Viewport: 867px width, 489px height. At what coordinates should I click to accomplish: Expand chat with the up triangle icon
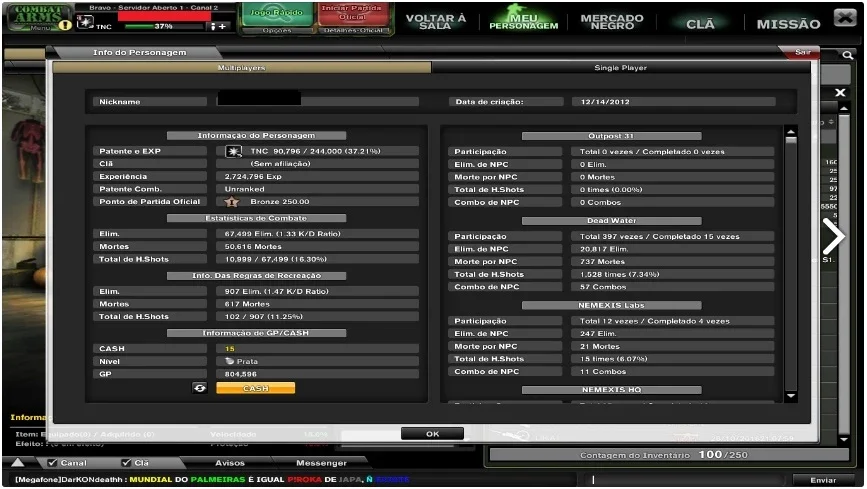tap(18, 462)
